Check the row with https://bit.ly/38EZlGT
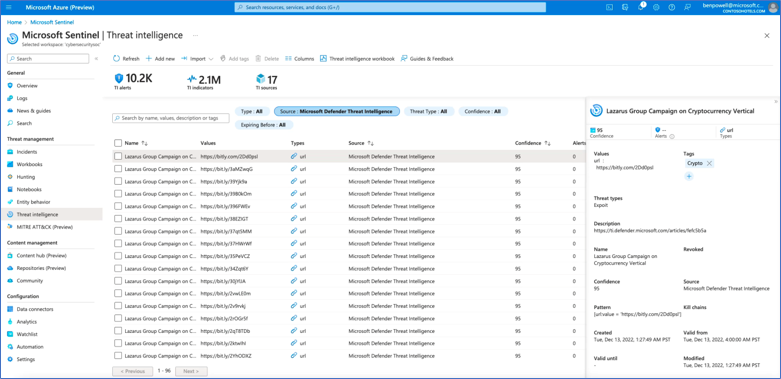781x379 pixels. coord(118,219)
